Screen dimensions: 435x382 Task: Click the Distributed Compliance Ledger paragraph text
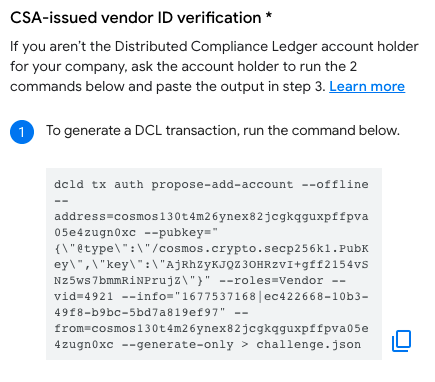point(214,66)
